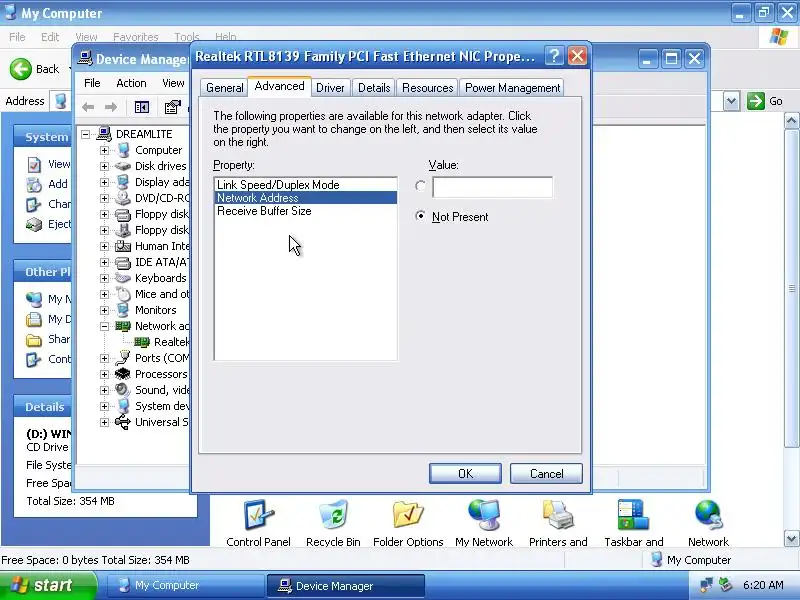Screen dimensions: 800x600
Task: Select the Sound, video device category
Action: 162,390
